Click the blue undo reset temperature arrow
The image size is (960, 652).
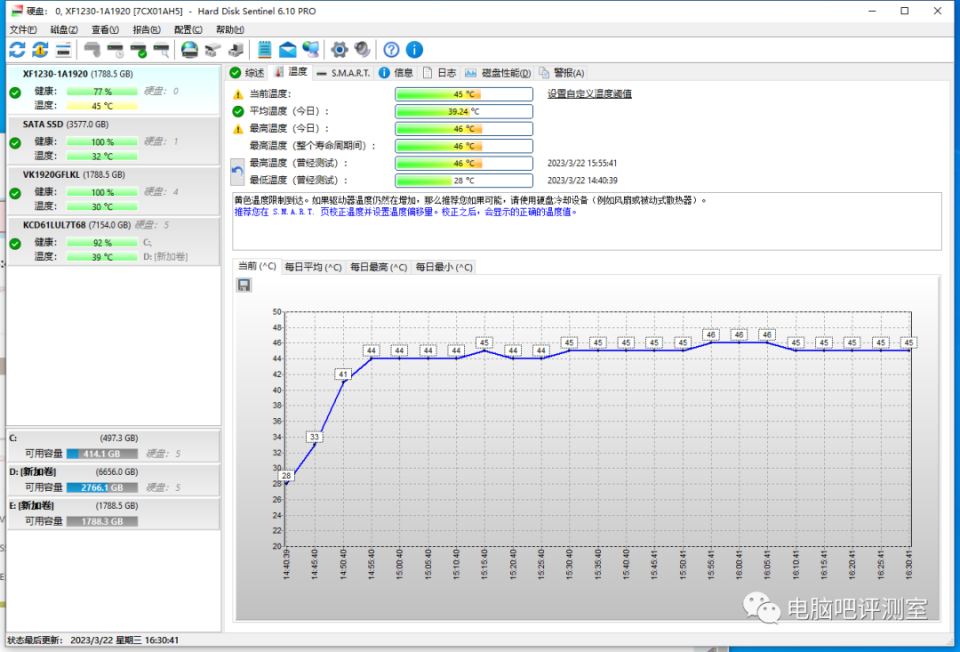[238, 171]
